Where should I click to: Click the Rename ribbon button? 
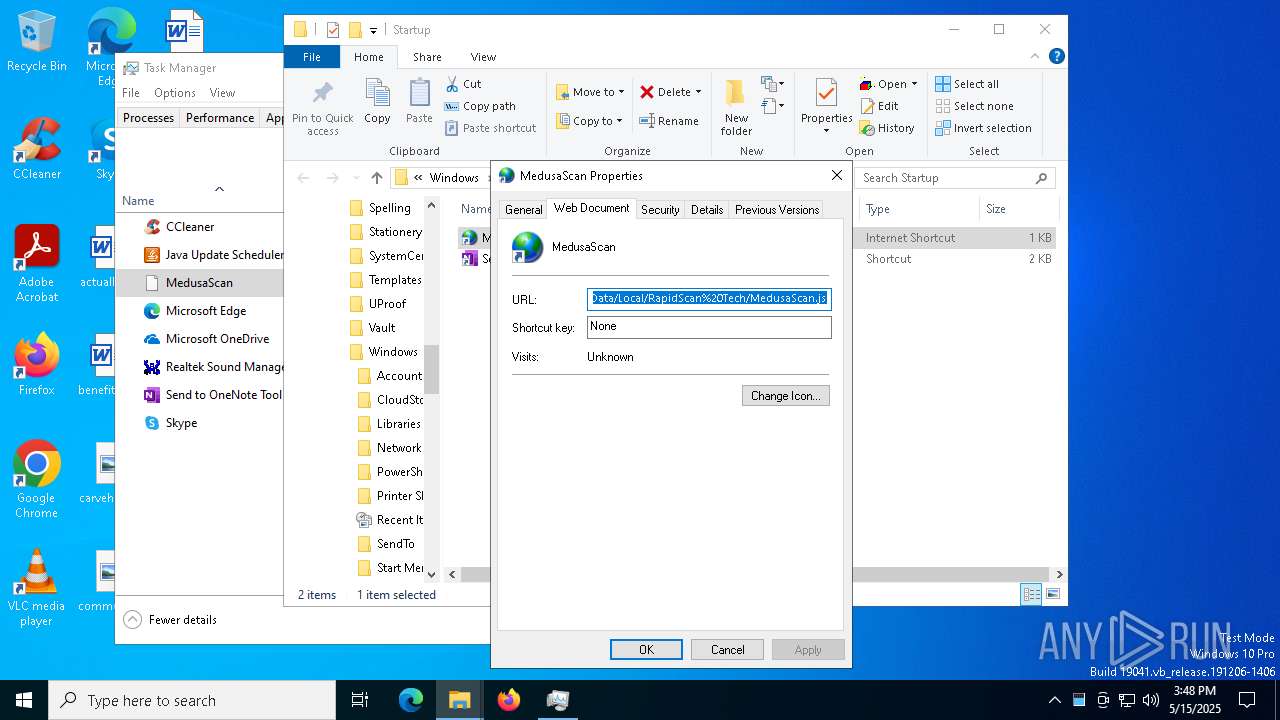[669, 121]
